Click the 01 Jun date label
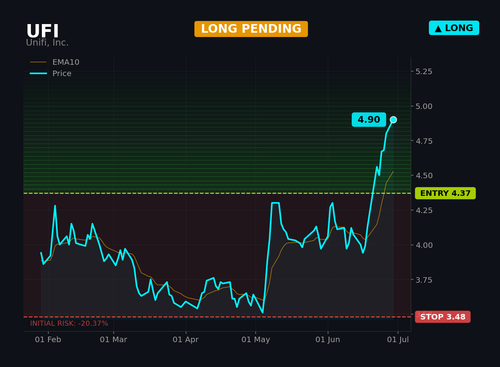The width and height of the screenshot is (500, 367). point(328,340)
